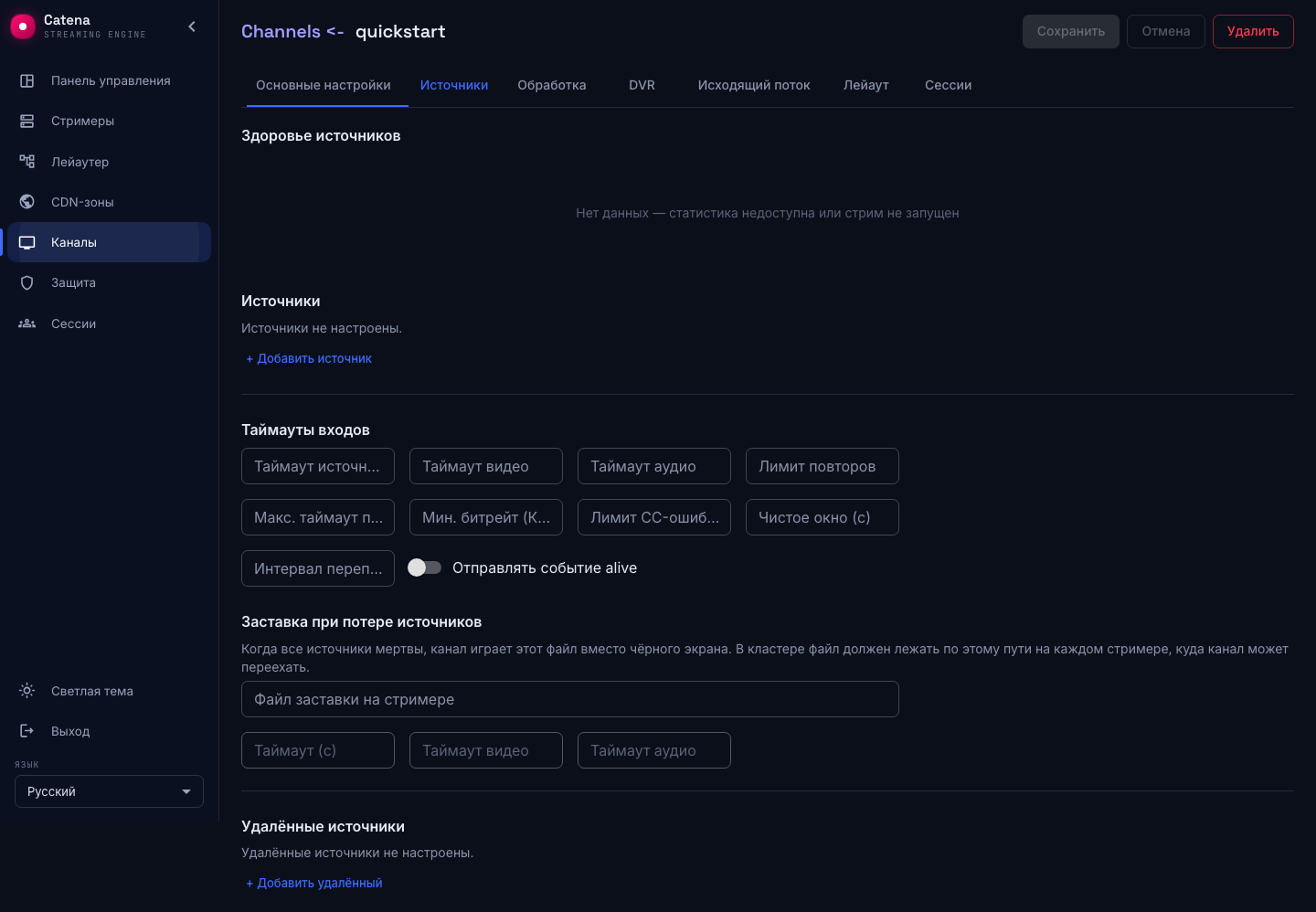
Task: Open Лейаутер sidebar entry
Action: 110,162
